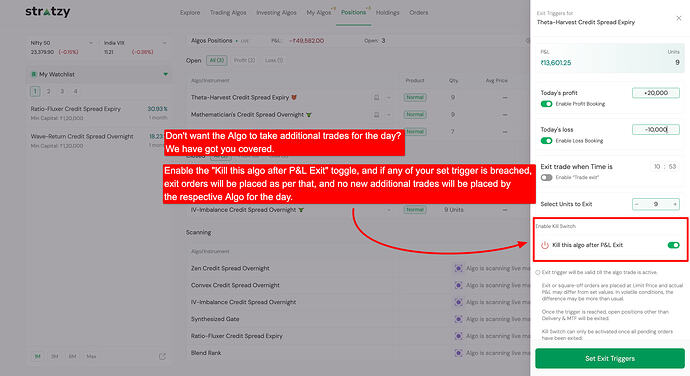Select the Max chart range
This screenshot has height=376, width=690.
point(91,356)
